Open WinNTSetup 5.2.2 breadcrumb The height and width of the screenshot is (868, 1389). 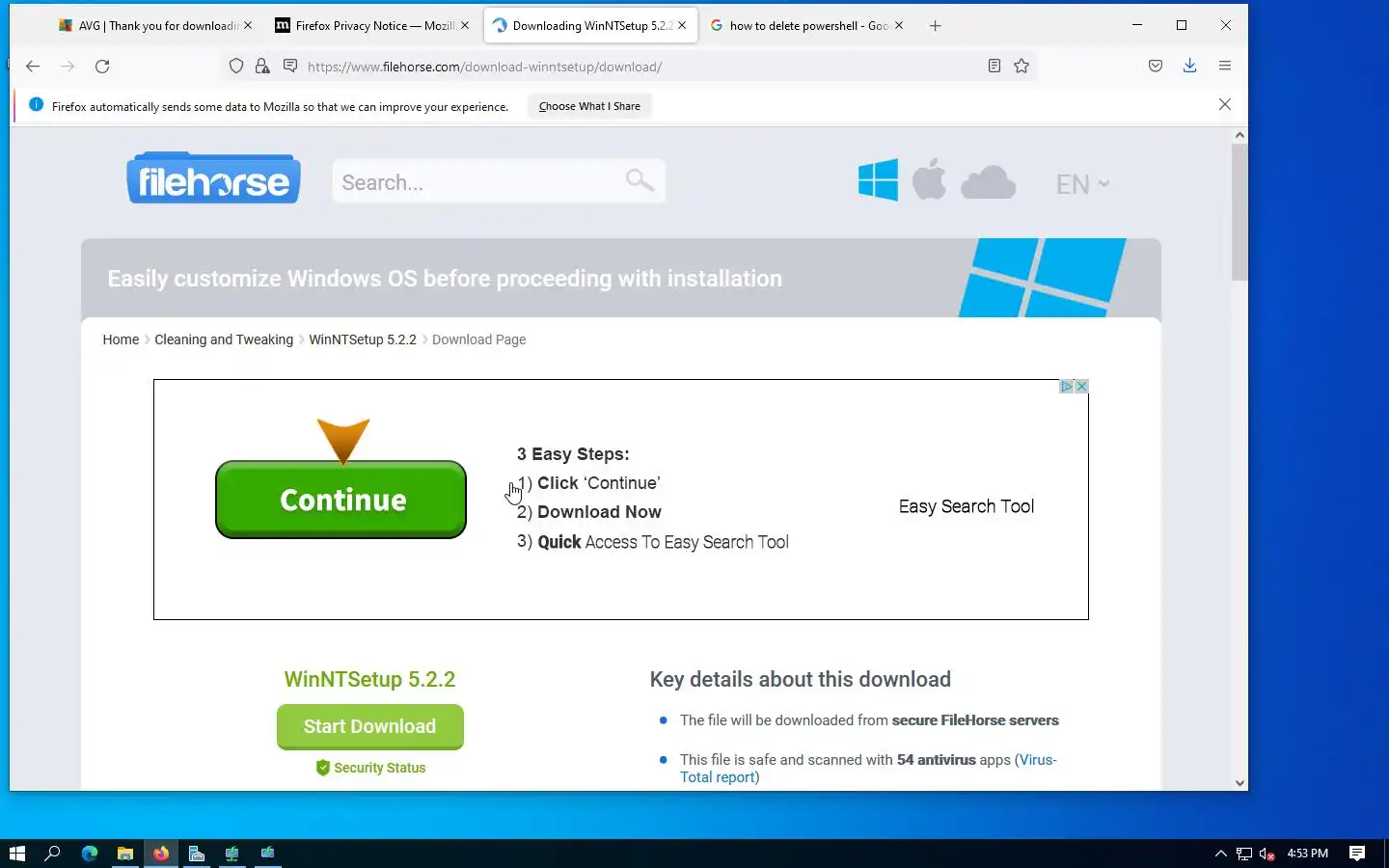click(363, 339)
